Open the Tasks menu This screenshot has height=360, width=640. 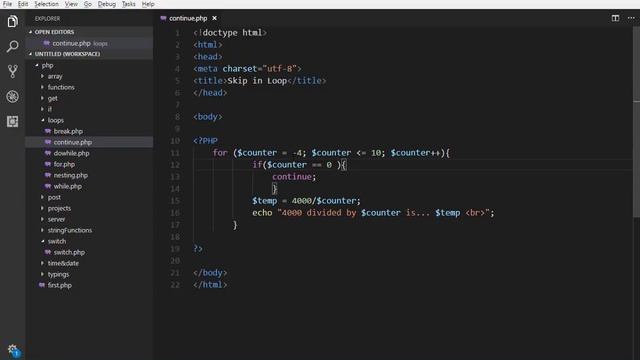[129, 4]
